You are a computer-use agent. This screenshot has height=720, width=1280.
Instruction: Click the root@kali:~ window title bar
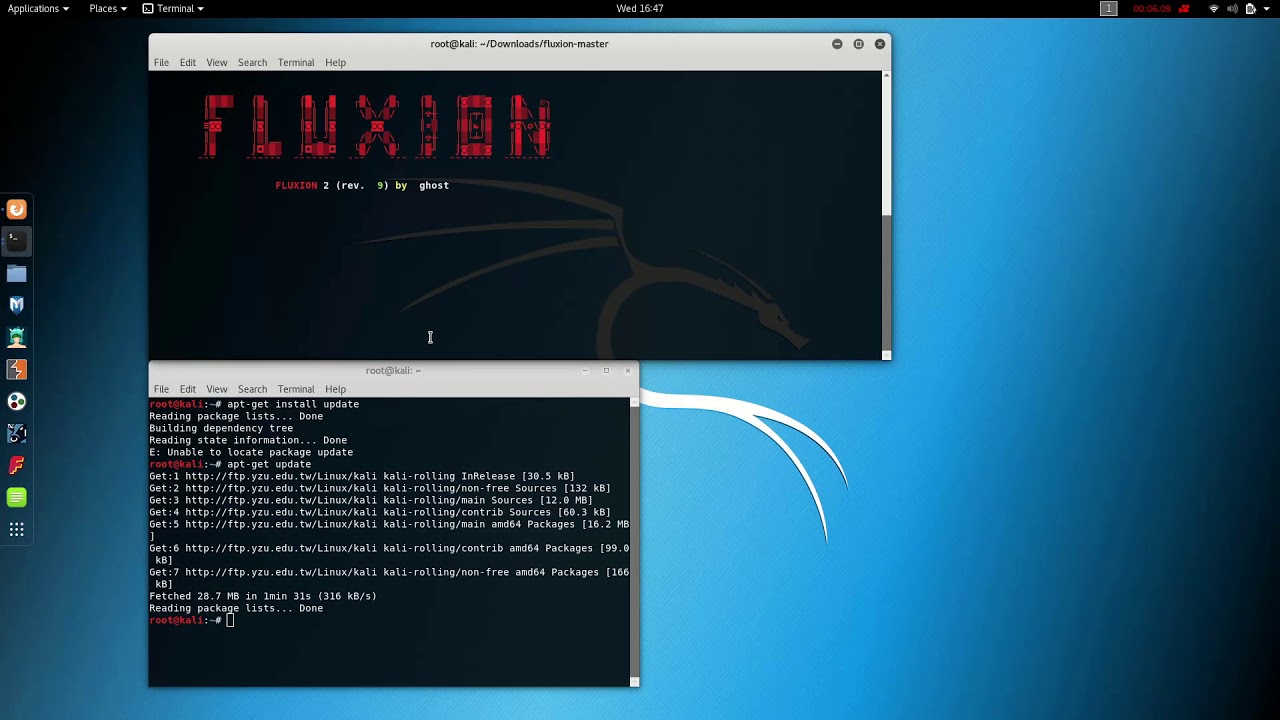click(x=393, y=371)
